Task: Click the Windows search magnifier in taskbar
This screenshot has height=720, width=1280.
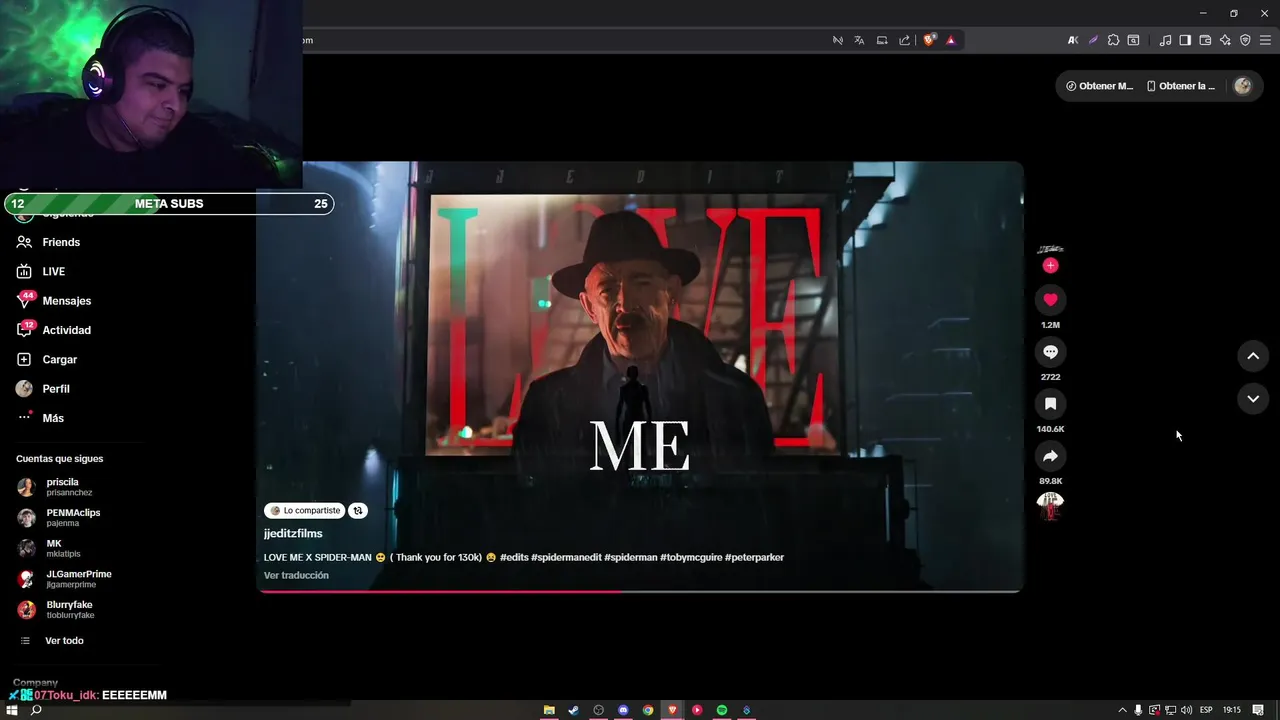Action: click(x=36, y=710)
